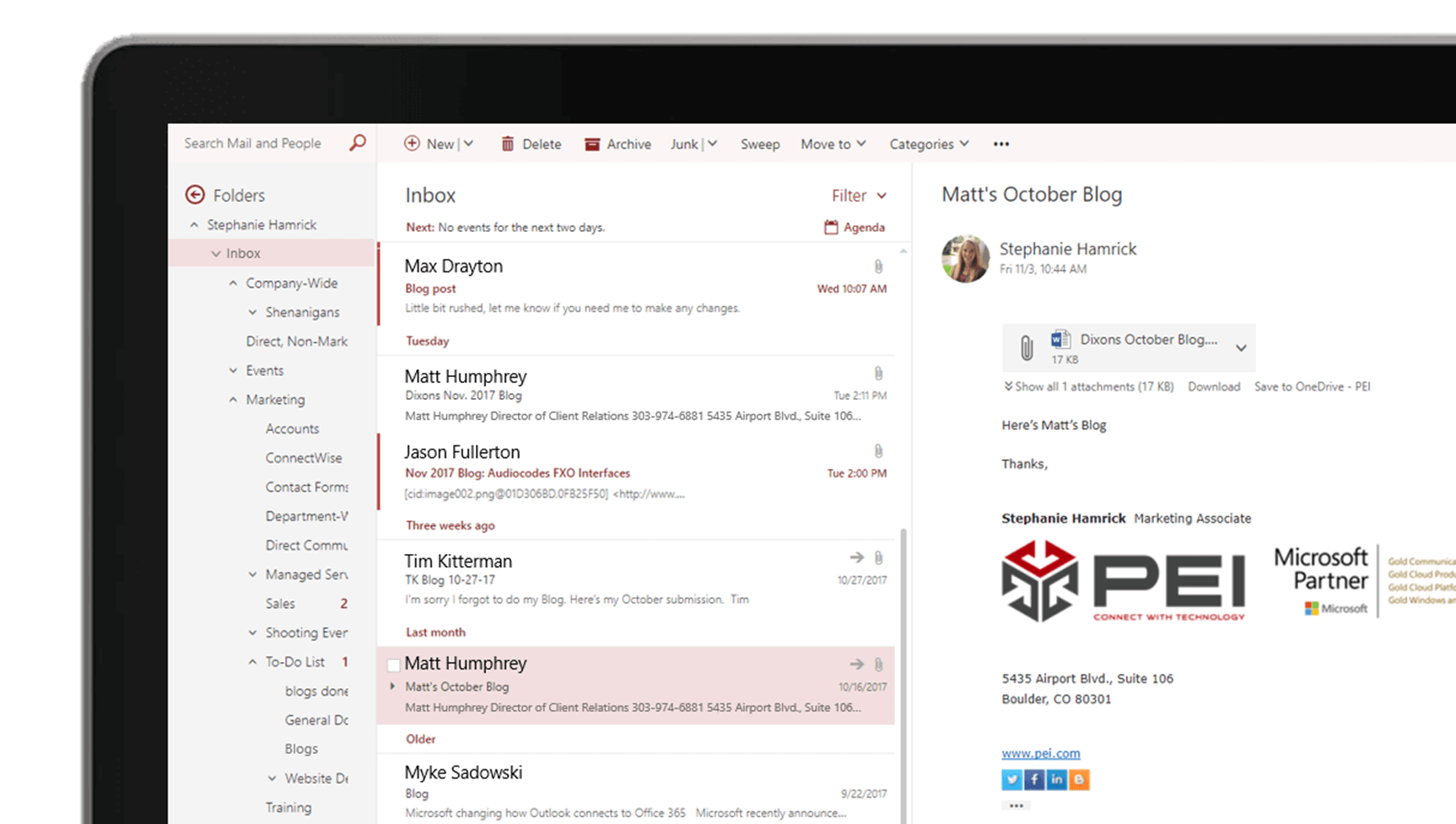Open the www.pei.com link
1456x824 pixels.
coord(1040,753)
